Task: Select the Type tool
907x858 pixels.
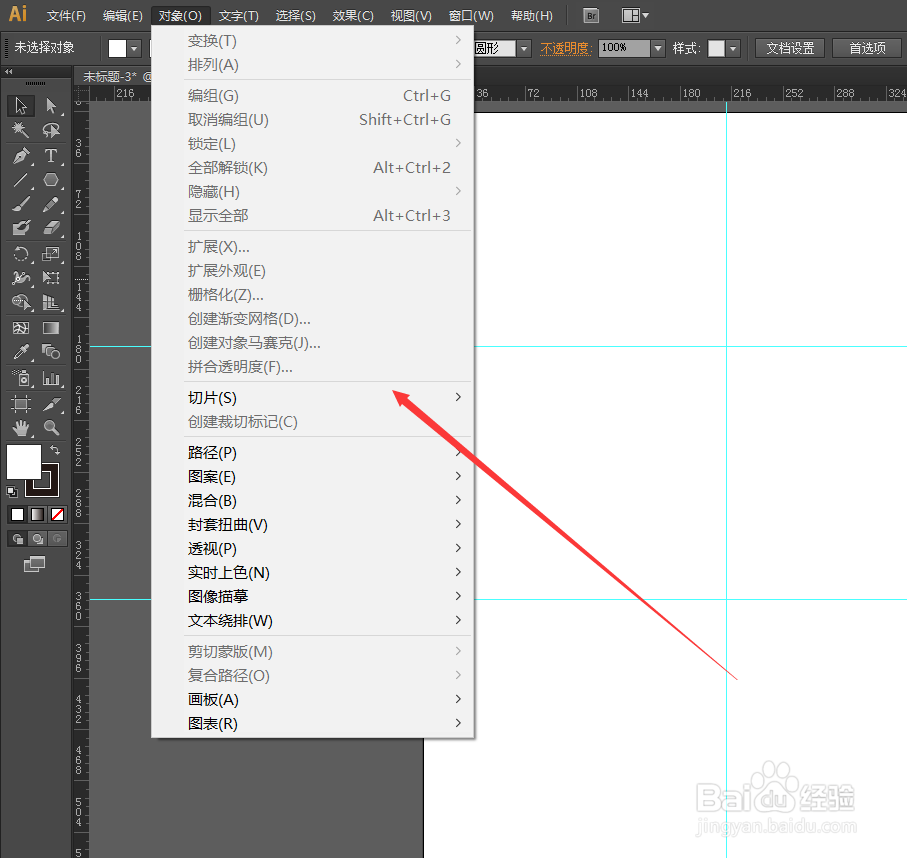Action: pos(51,156)
